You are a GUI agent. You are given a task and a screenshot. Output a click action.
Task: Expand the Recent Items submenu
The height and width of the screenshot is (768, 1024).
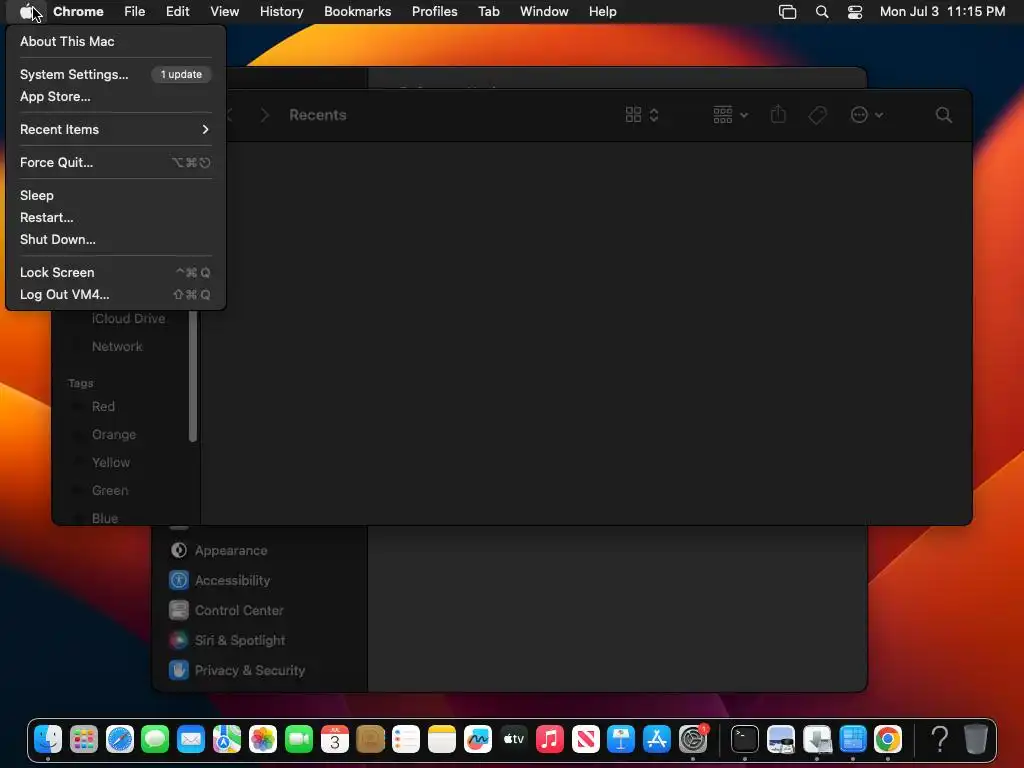[116, 129]
